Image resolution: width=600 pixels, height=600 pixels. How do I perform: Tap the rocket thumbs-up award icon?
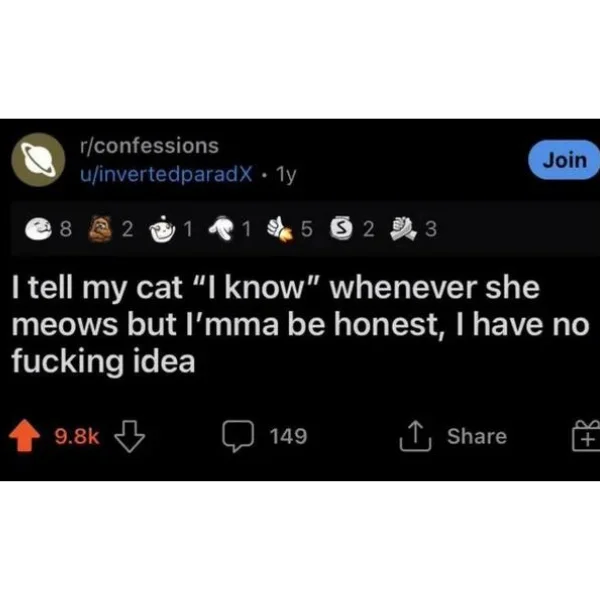280,229
